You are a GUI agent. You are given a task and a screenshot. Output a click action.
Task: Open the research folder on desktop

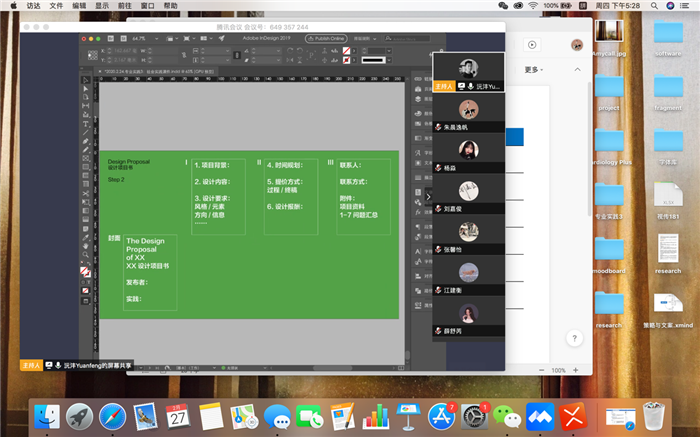609,305
